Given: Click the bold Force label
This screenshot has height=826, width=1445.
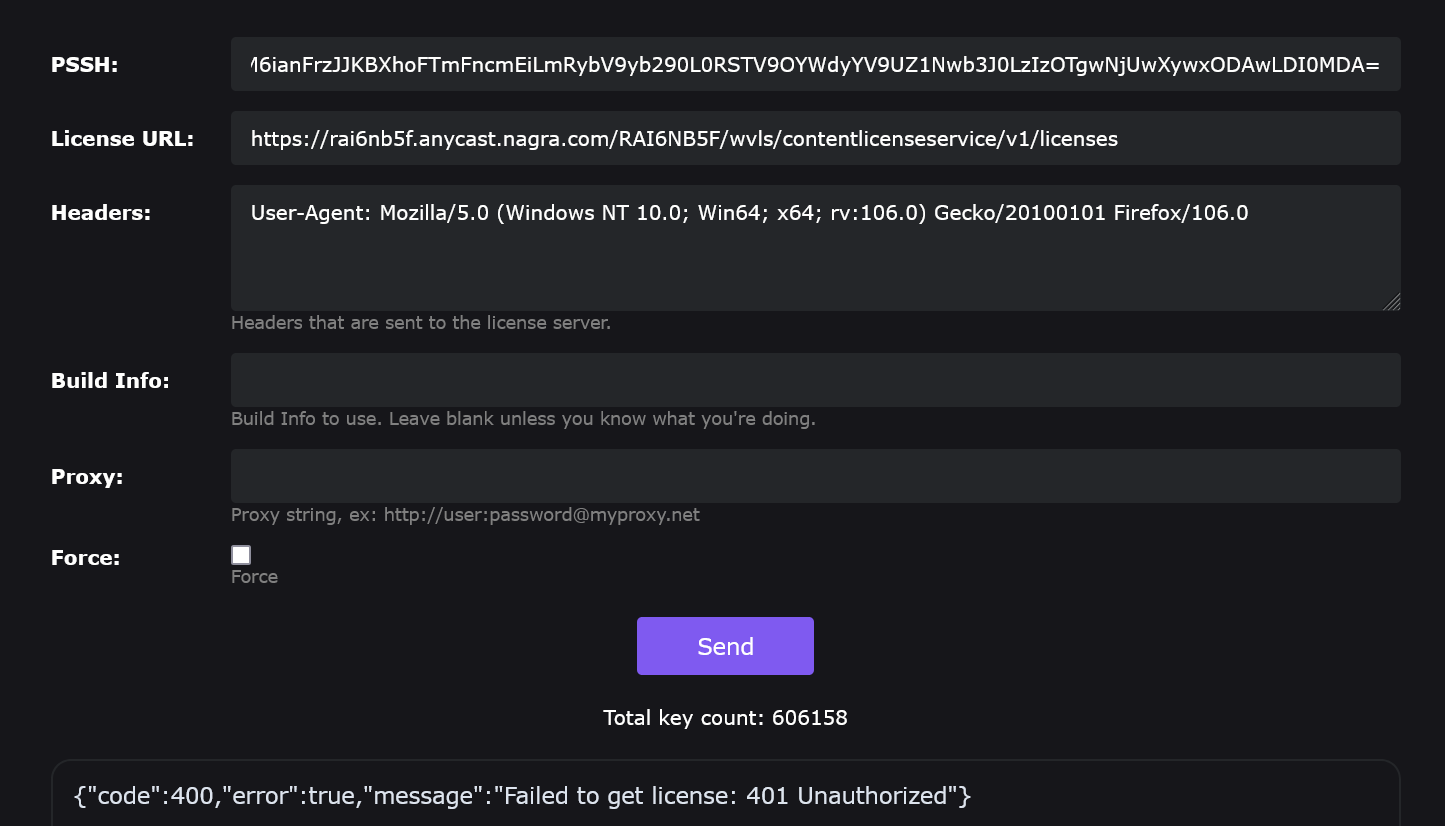Looking at the screenshot, I should [85, 558].
